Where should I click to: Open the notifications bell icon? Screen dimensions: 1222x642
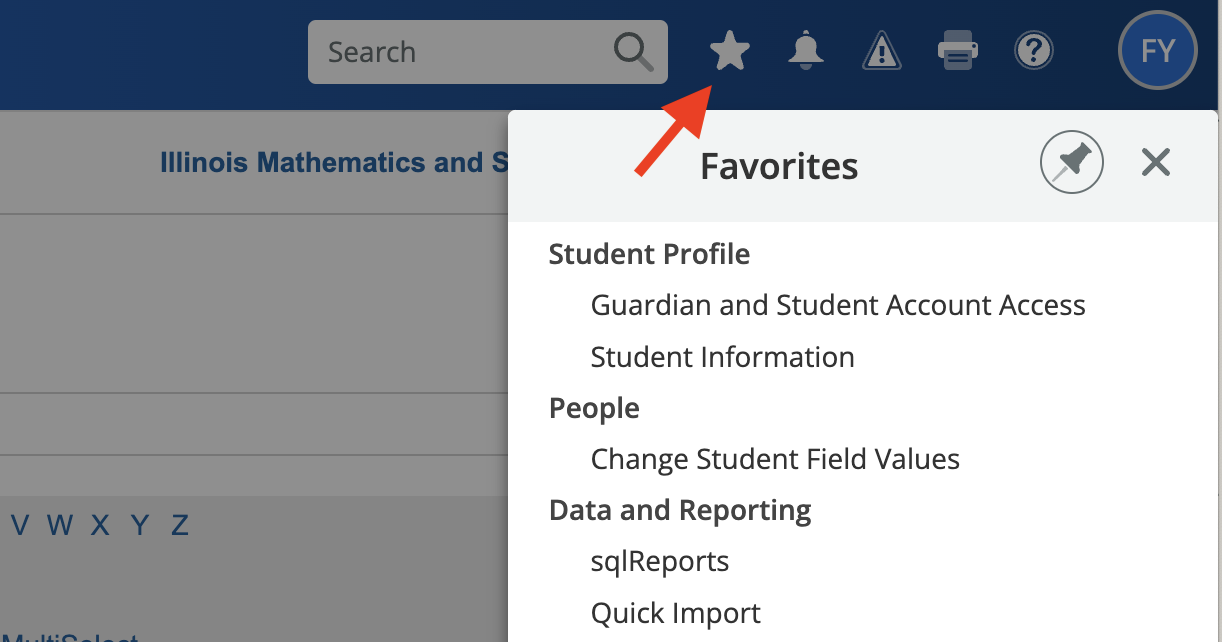click(806, 51)
